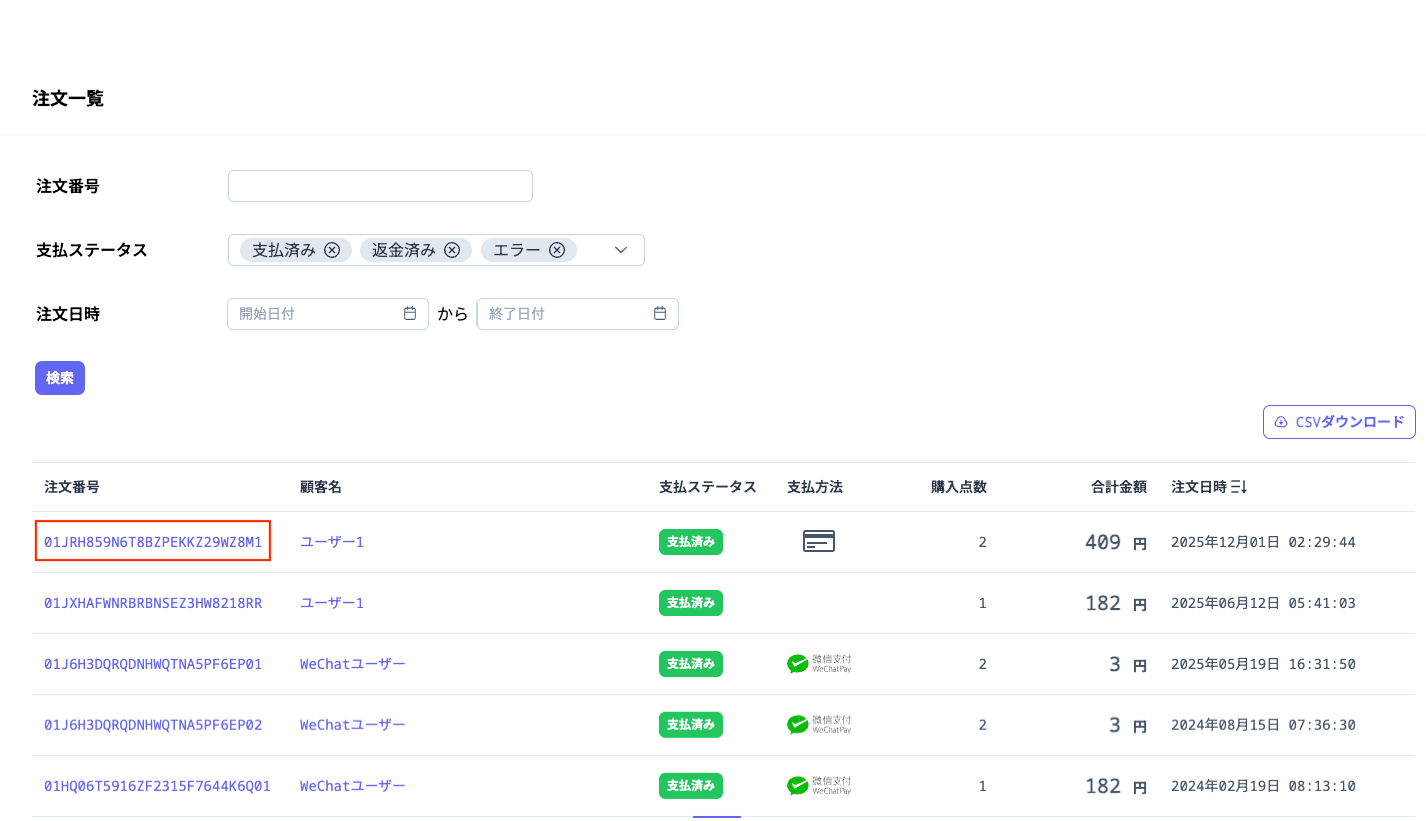Click the 409 円 total amount
Screen dimensions: 1426x821
coord(1116,543)
